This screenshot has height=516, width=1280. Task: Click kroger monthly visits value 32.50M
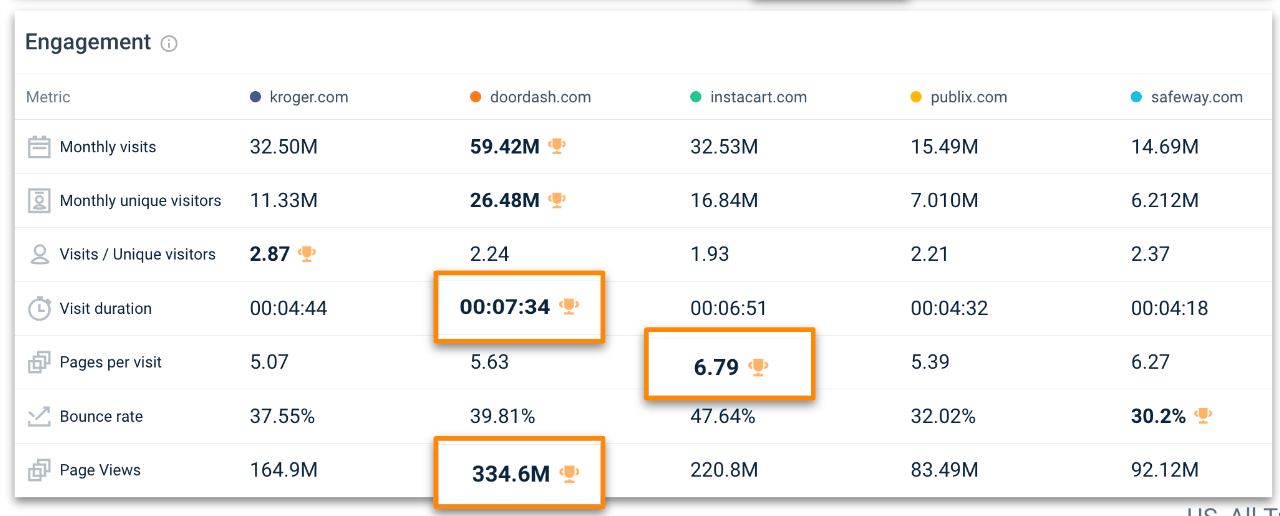[284, 147]
